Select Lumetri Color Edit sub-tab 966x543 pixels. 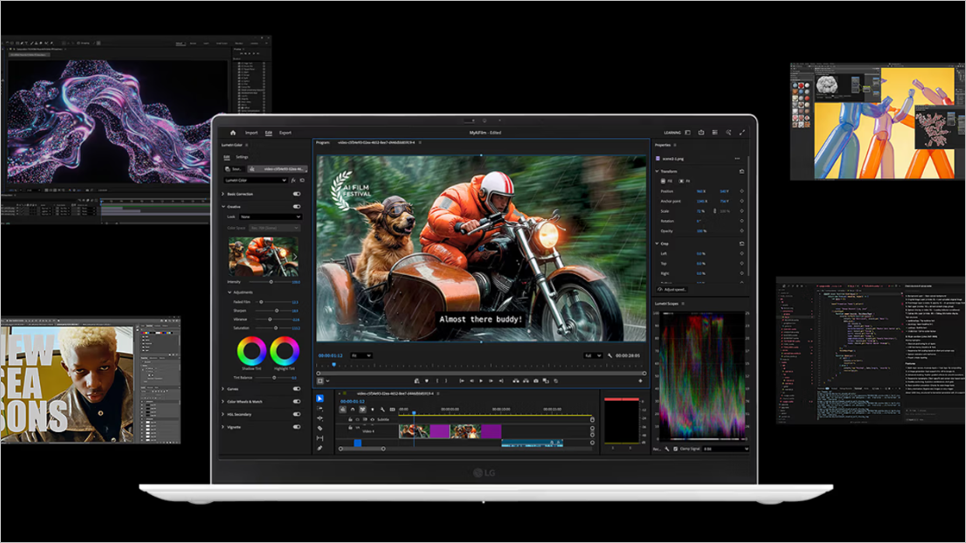[227, 157]
